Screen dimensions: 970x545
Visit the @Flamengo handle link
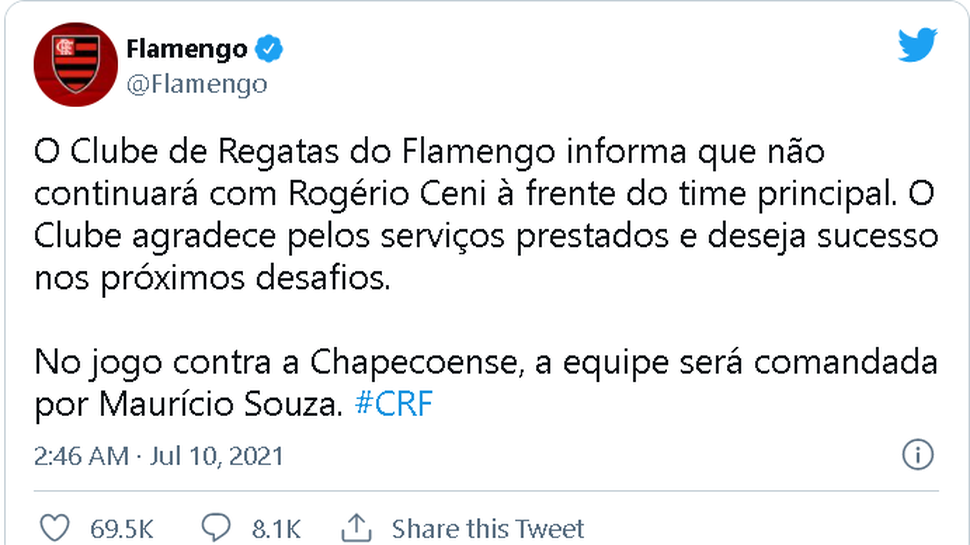197,84
